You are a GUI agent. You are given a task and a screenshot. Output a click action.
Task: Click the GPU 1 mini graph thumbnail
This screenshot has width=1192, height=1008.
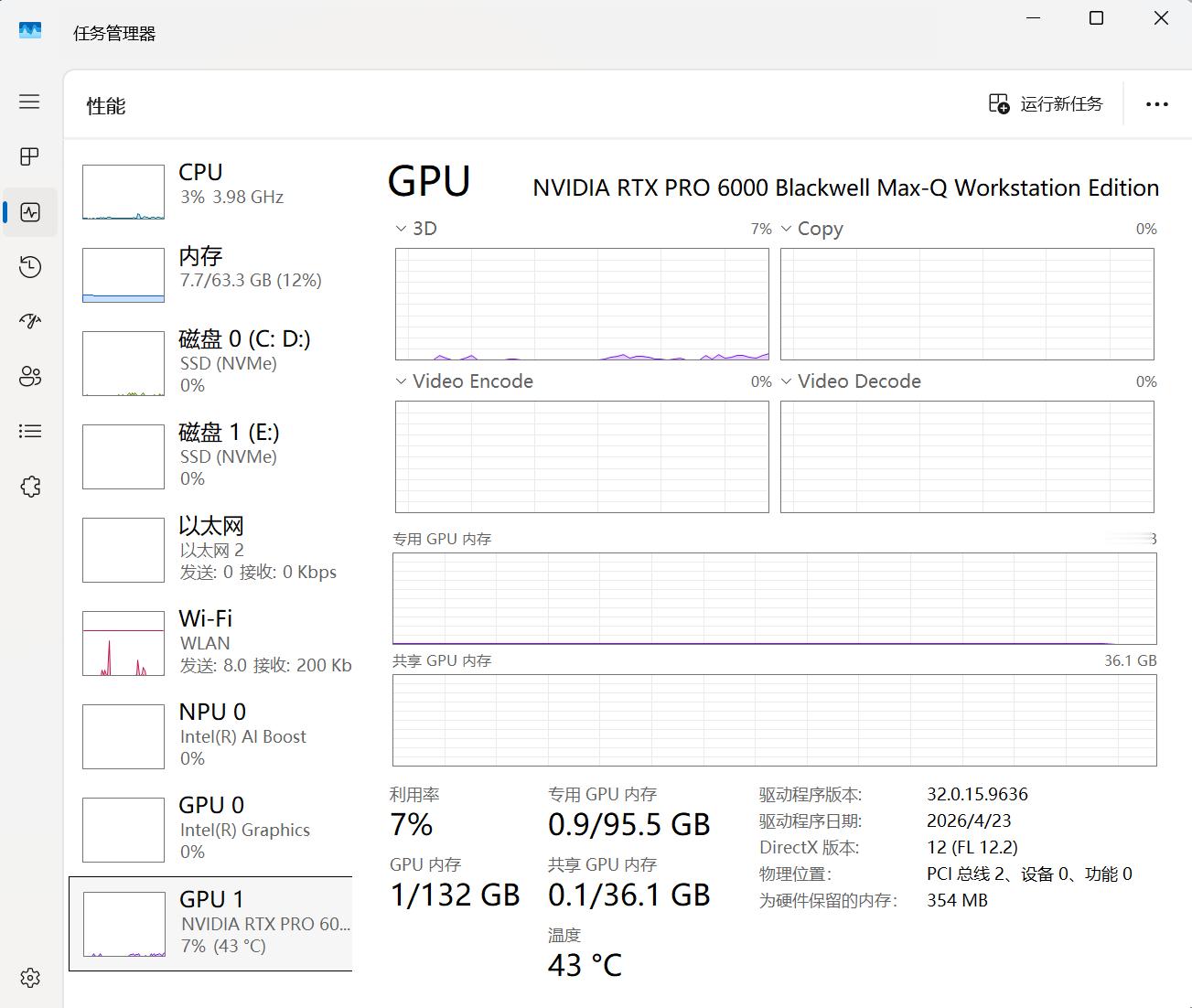click(123, 924)
